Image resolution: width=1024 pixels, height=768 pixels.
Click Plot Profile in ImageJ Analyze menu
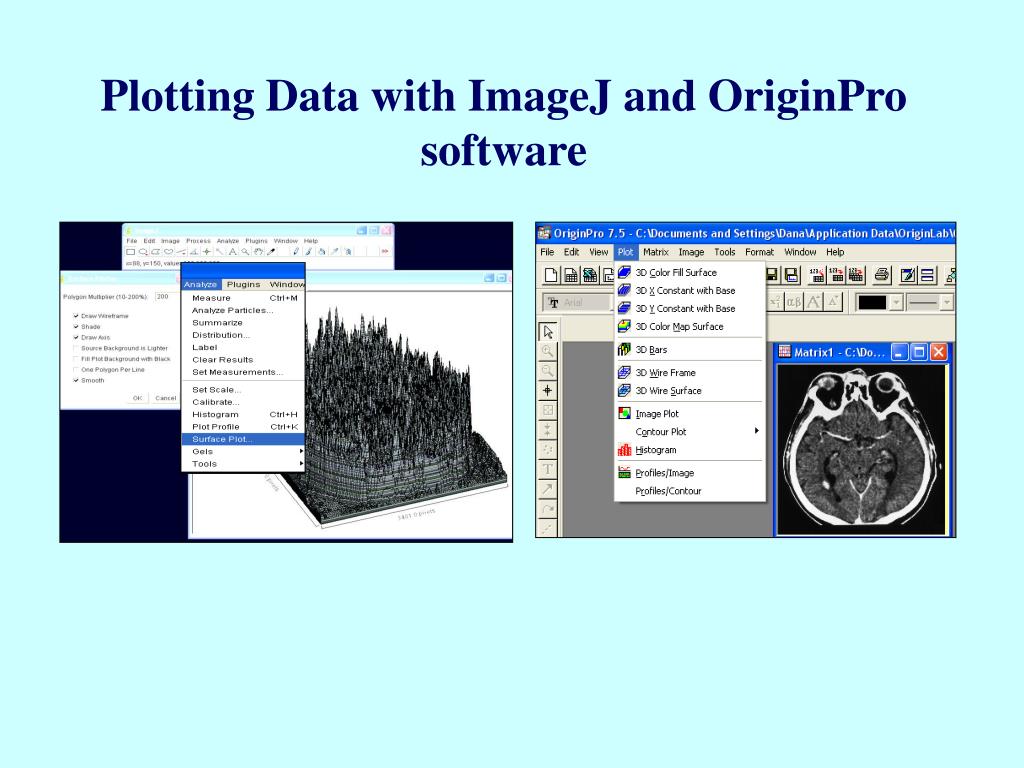(x=242, y=426)
